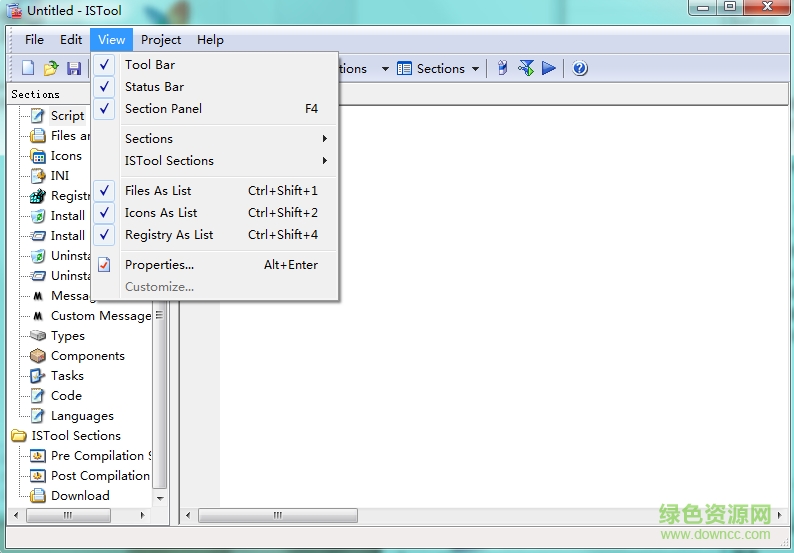The height and width of the screenshot is (553, 794).
Task: Click the section tree scroll down arrow
Action: (160, 498)
